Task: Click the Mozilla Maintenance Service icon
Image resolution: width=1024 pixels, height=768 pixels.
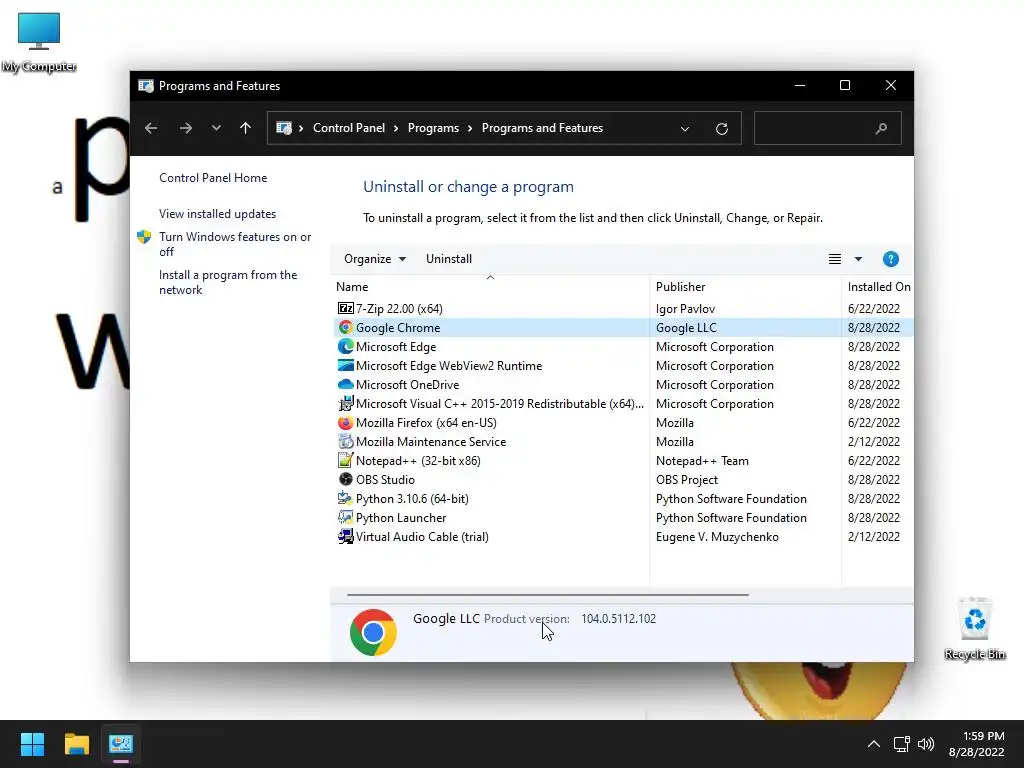Action: (345, 441)
